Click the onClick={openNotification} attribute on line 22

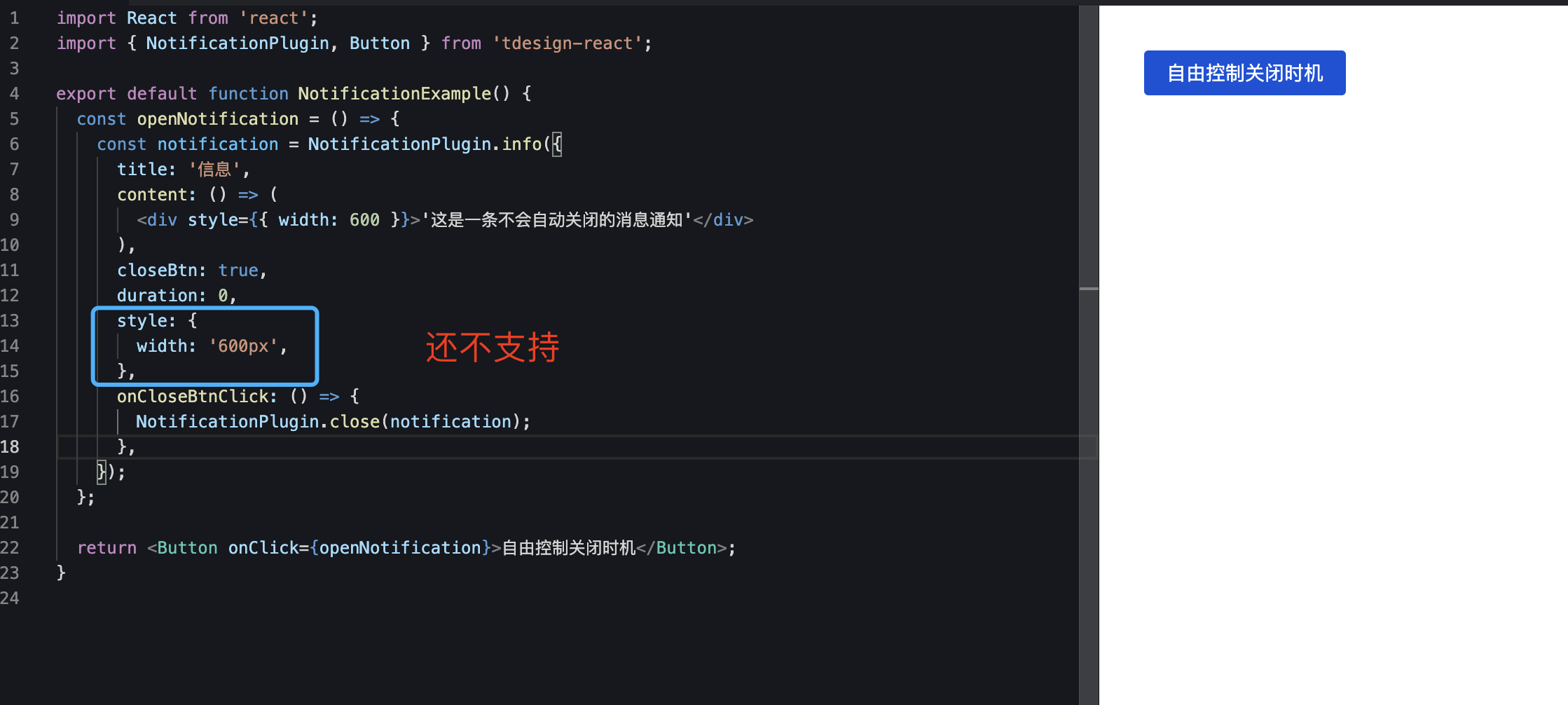pyautogui.click(x=359, y=547)
